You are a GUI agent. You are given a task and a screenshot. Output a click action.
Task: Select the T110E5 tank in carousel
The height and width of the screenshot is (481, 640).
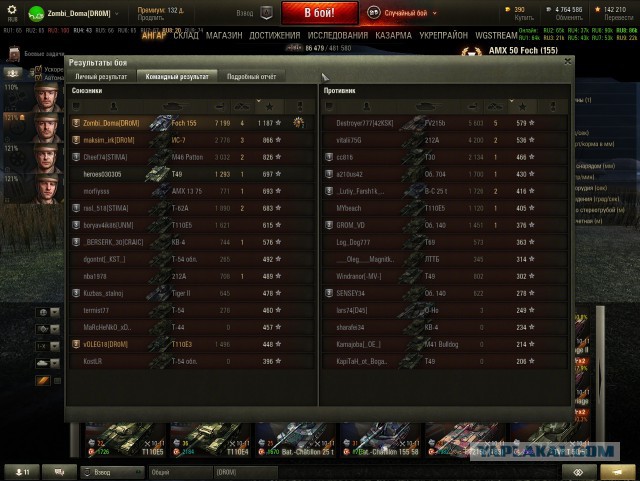coord(125,440)
